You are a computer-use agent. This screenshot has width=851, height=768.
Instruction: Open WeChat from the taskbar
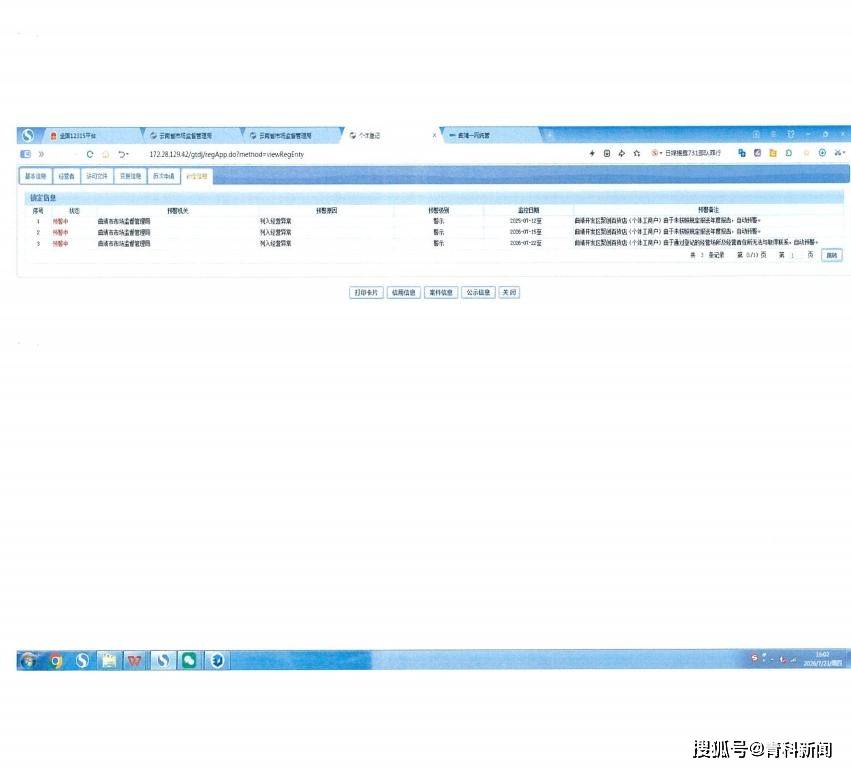189,661
